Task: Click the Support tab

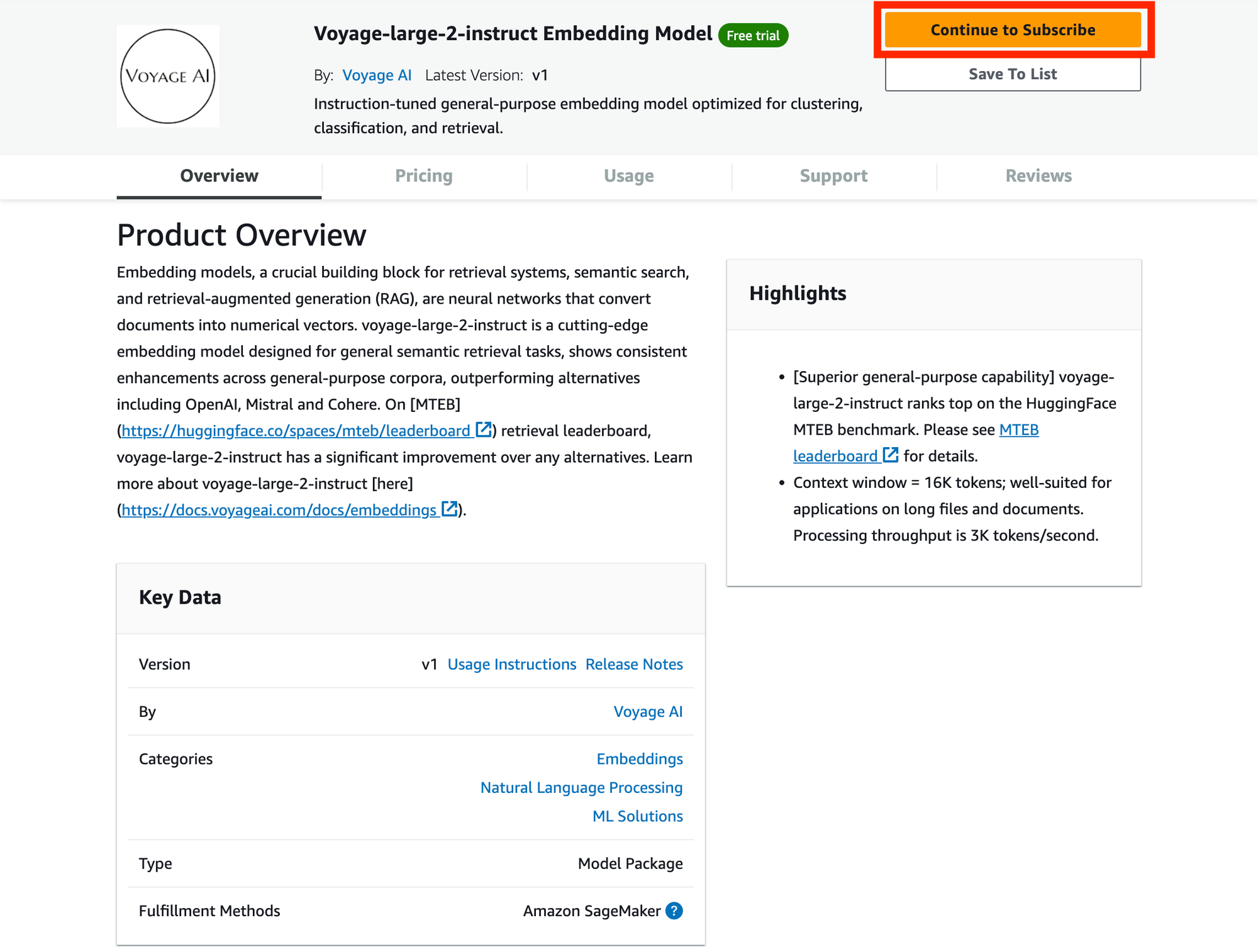Action: [x=834, y=175]
